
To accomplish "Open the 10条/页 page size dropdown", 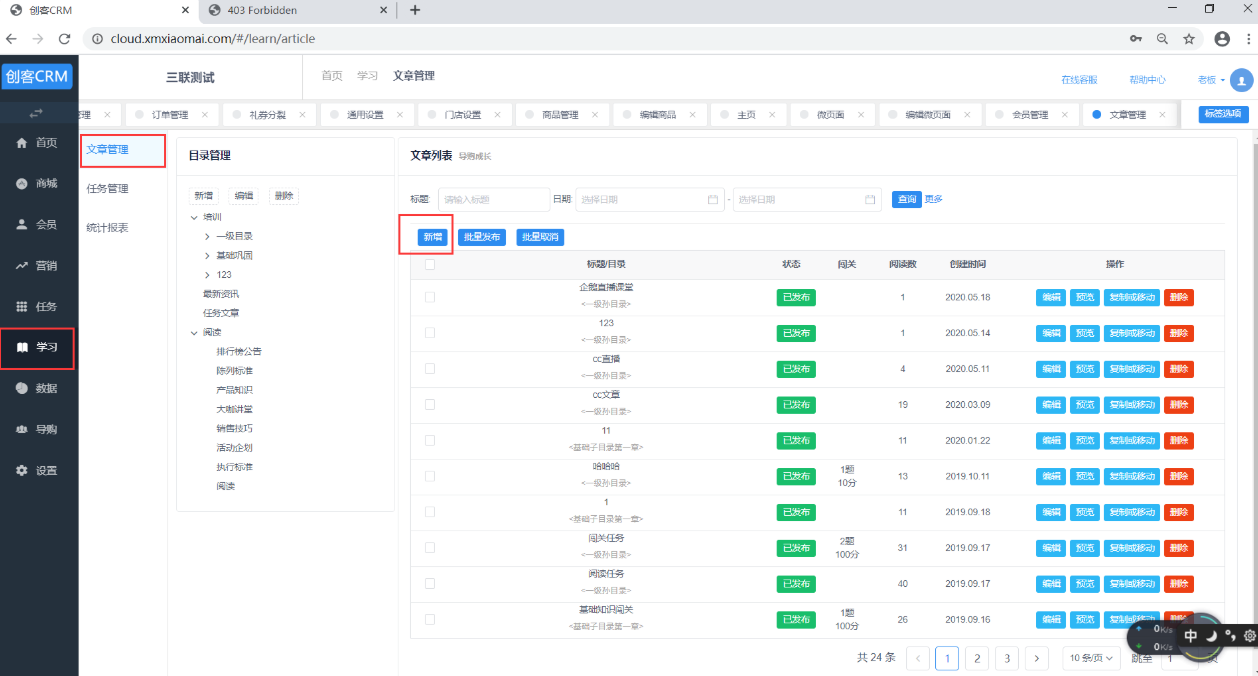I will click(1090, 658).
